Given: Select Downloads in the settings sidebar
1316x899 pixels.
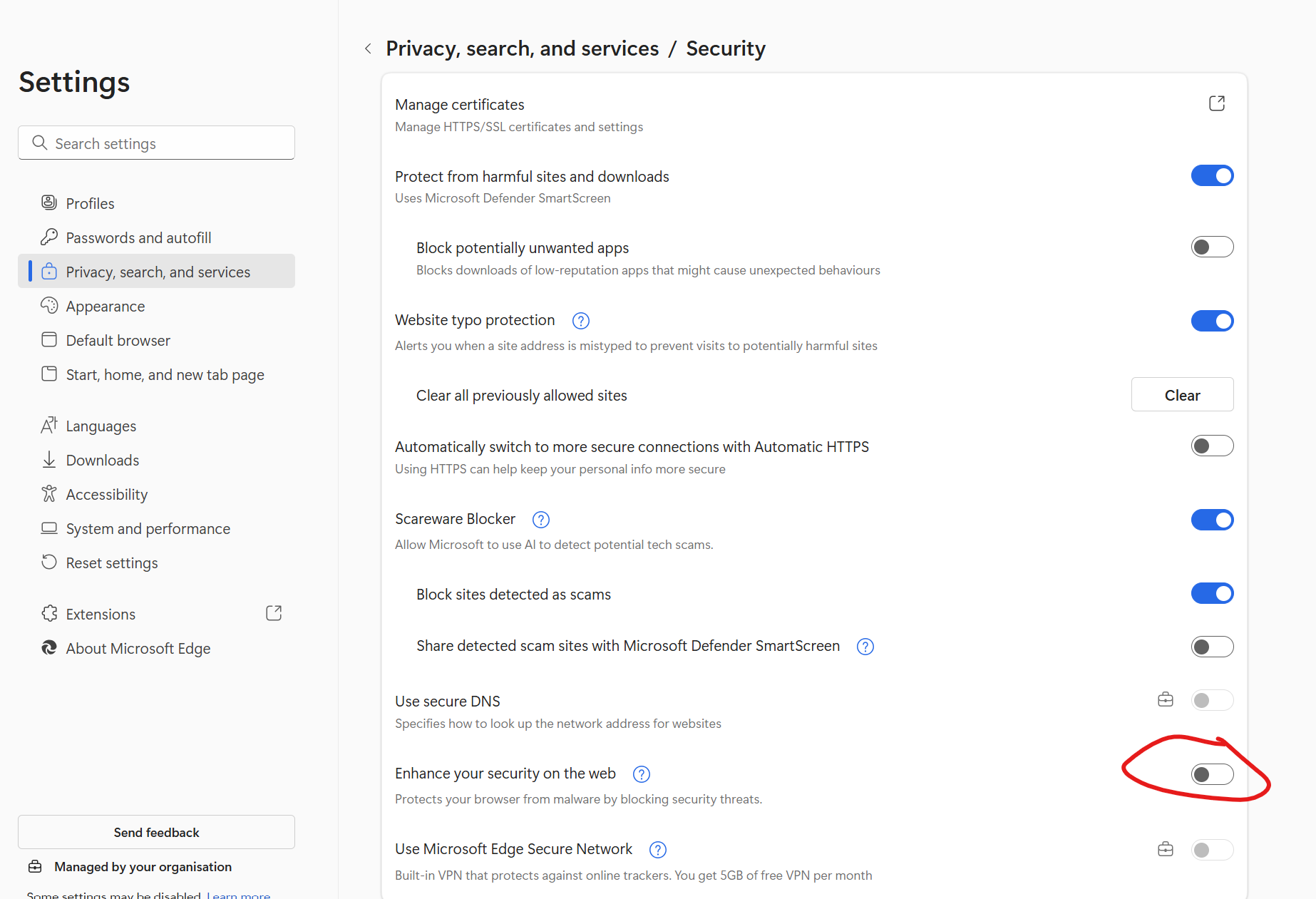Looking at the screenshot, I should (x=103, y=460).
